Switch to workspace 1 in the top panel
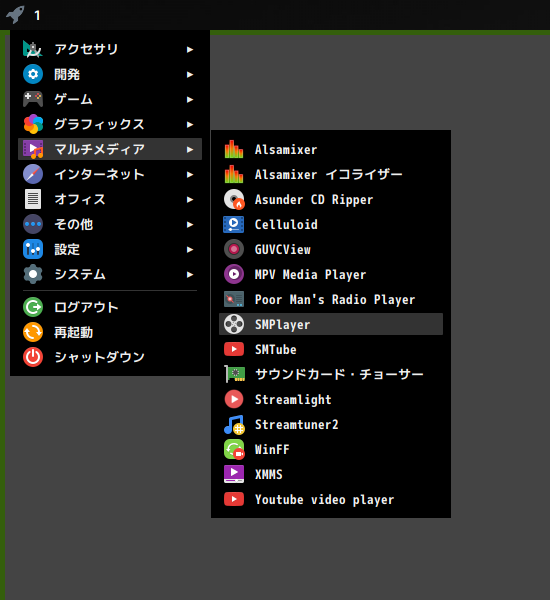Screen dimensions: 550x600 [37, 15]
